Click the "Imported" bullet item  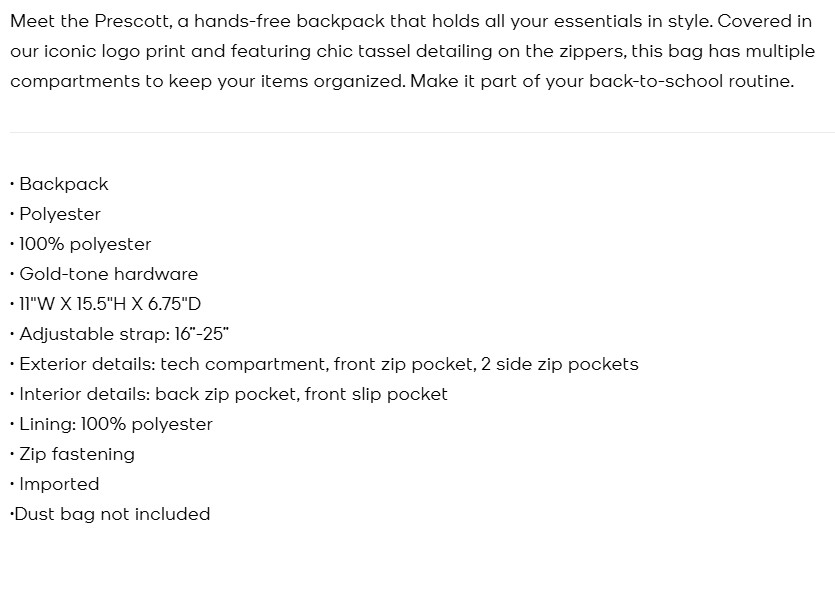click(x=59, y=484)
